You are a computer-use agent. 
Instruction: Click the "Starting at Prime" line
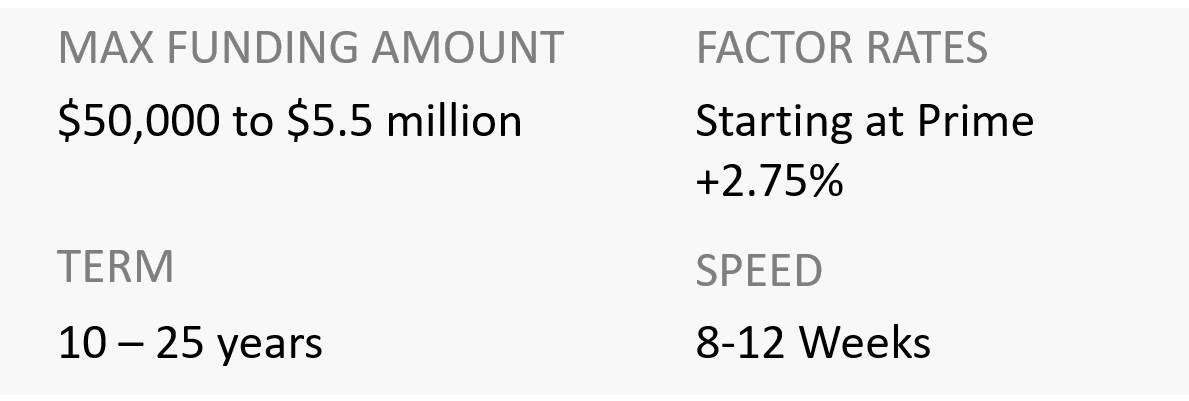coord(864,121)
